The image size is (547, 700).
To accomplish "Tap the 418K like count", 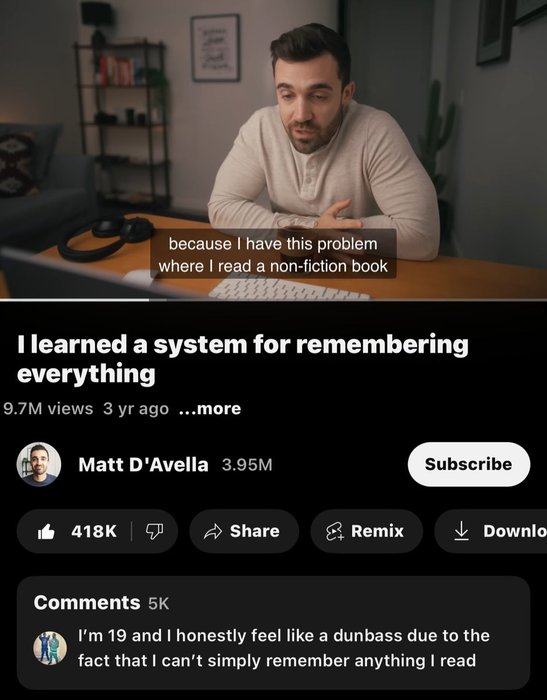I will [x=94, y=531].
